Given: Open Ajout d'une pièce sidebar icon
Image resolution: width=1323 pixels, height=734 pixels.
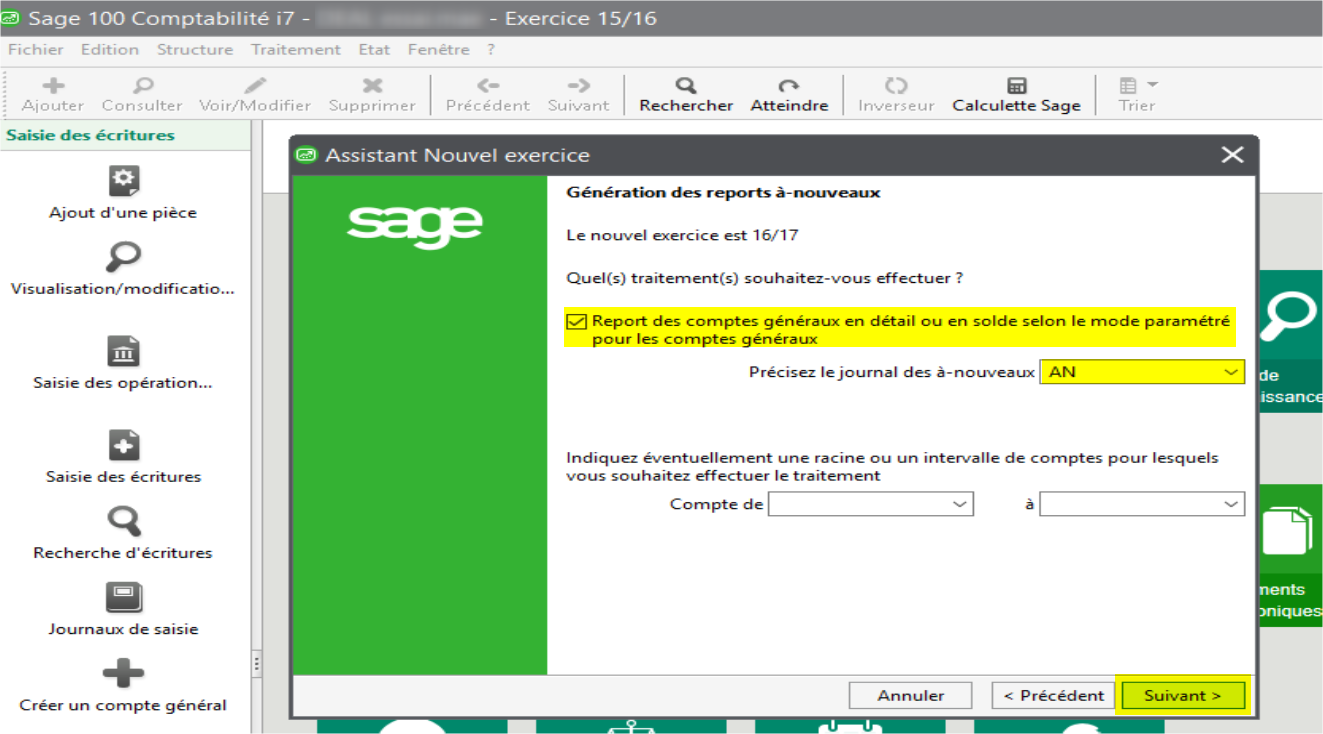Looking at the screenshot, I should 123,181.
